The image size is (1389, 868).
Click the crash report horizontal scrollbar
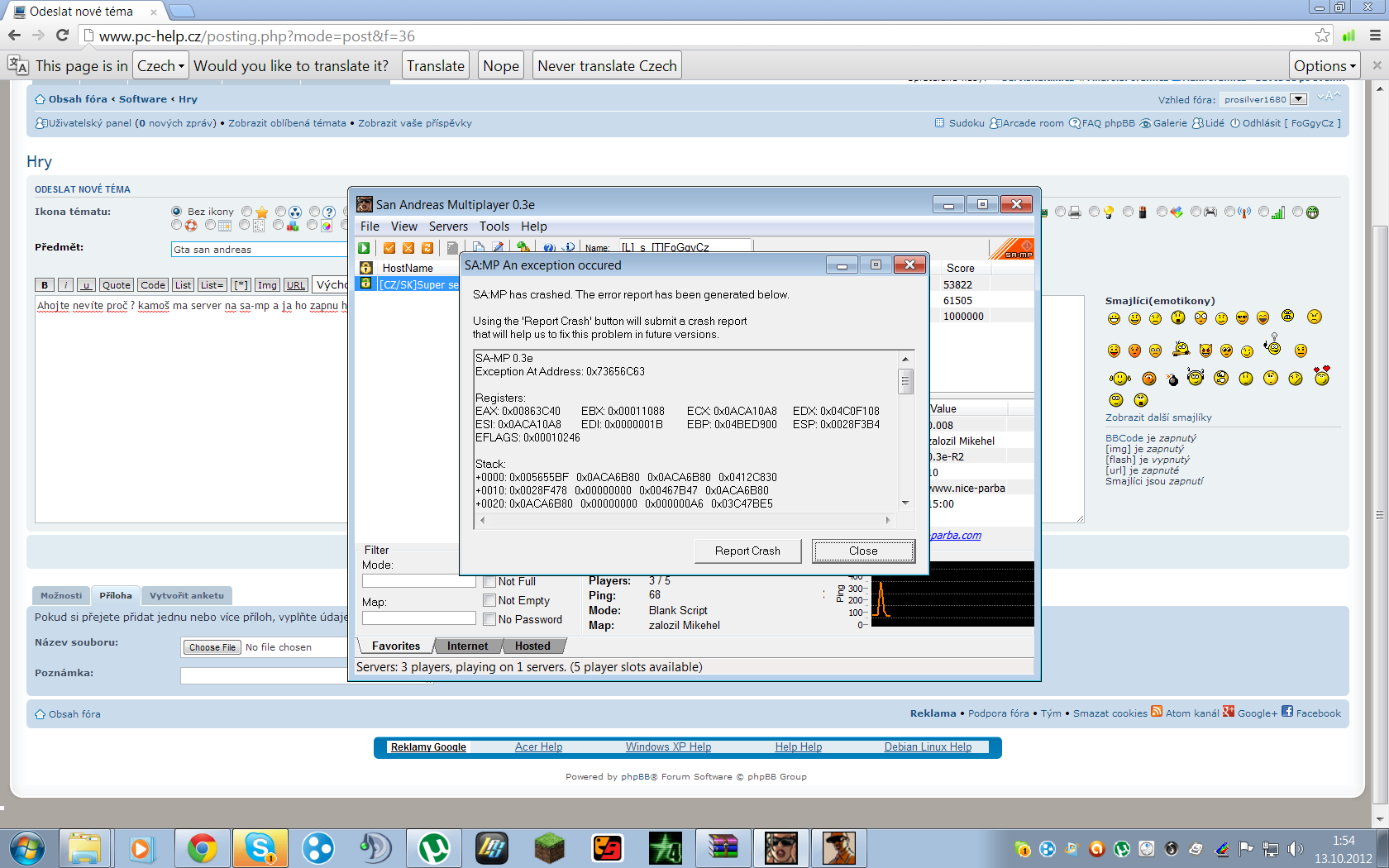tap(685, 521)
